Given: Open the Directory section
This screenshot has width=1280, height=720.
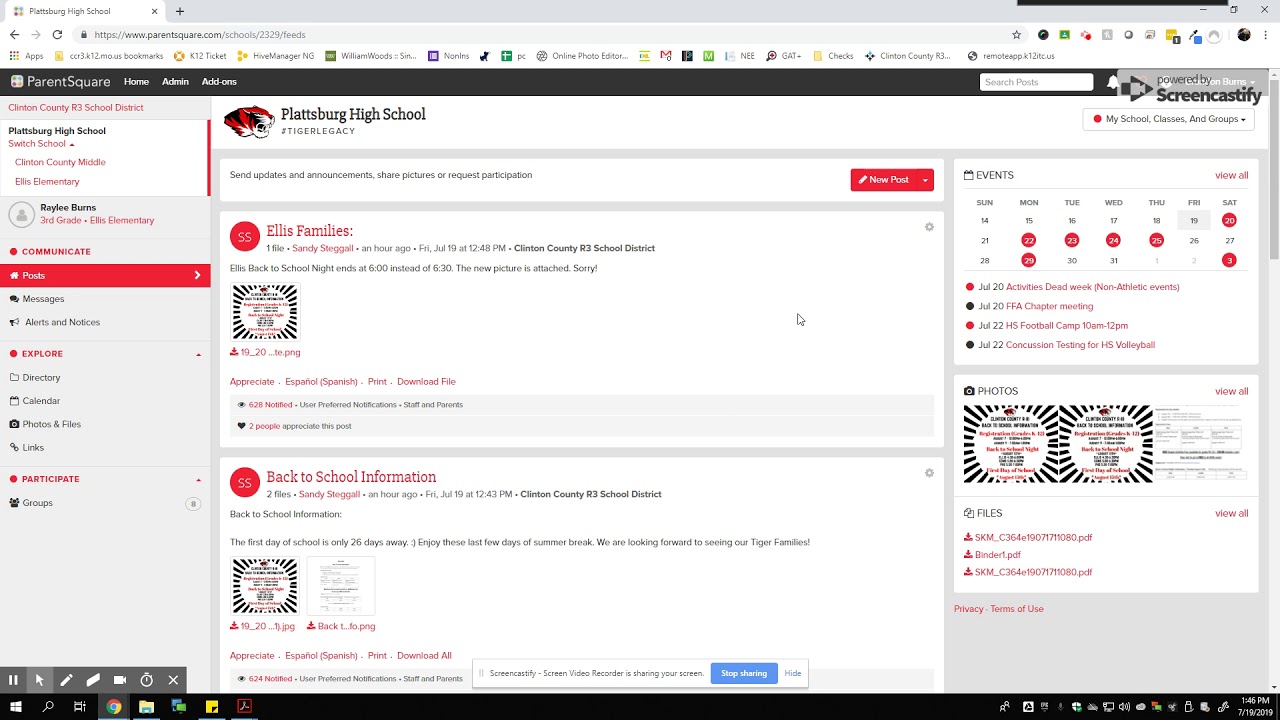Looking at the screenshot, I should click(41, 378).
